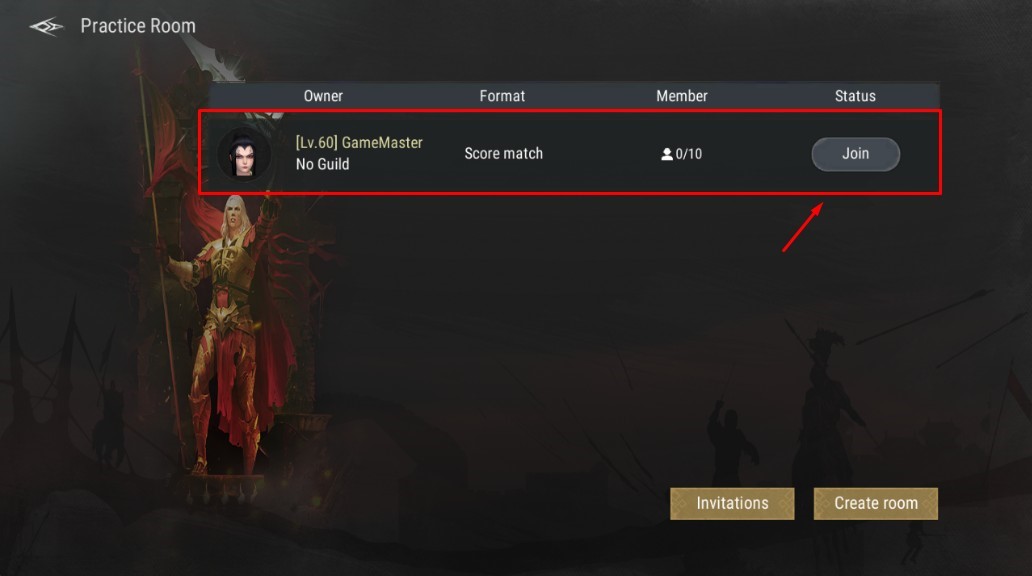
Task: Click the member person icon
Action: [667, 154]
